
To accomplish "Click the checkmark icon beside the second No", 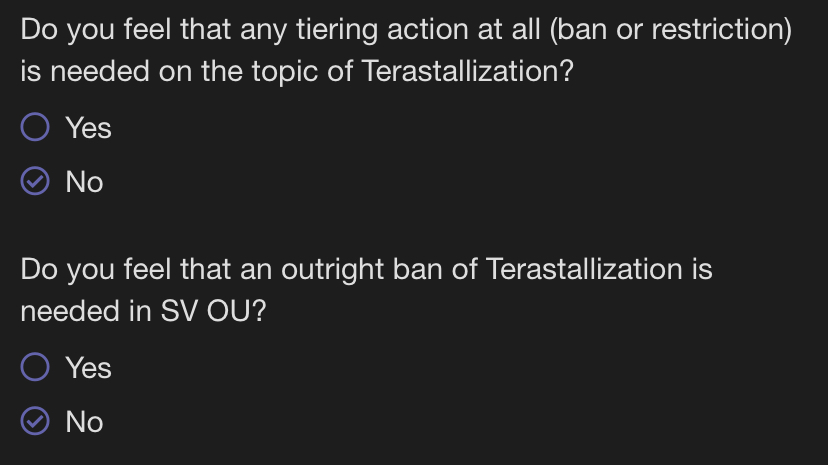I will 35,421.
